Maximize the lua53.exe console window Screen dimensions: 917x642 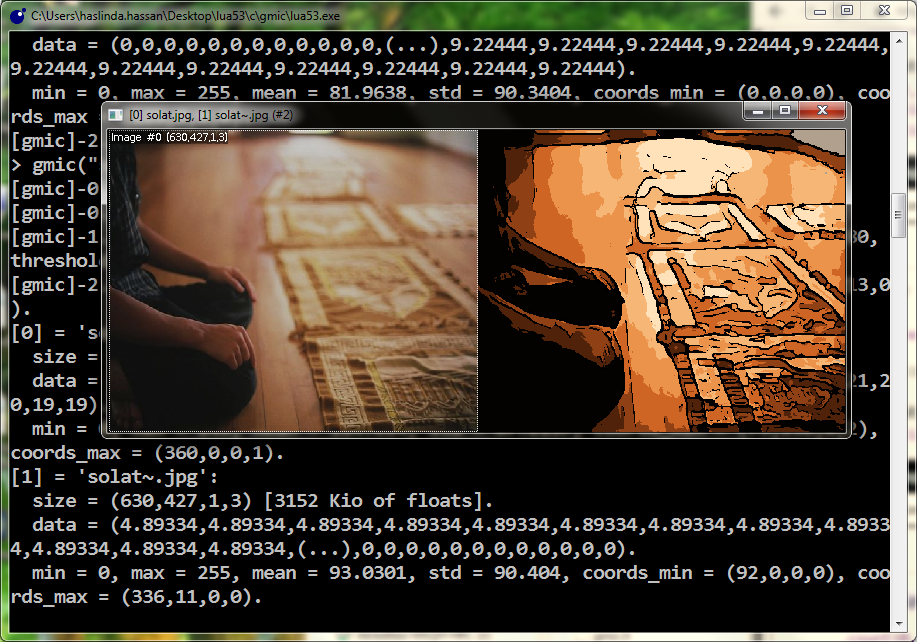(x=847, y=11)
